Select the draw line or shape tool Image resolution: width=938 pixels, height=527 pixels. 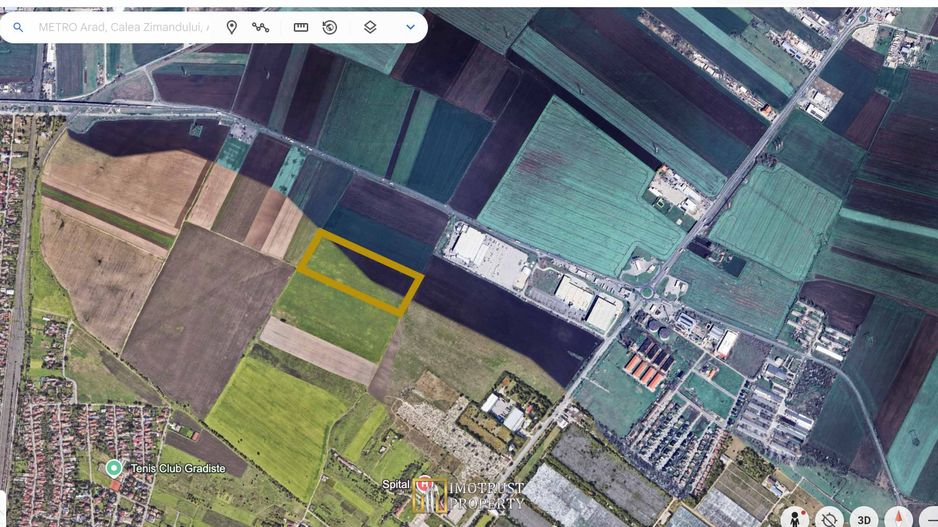click(x=260, y=28)
